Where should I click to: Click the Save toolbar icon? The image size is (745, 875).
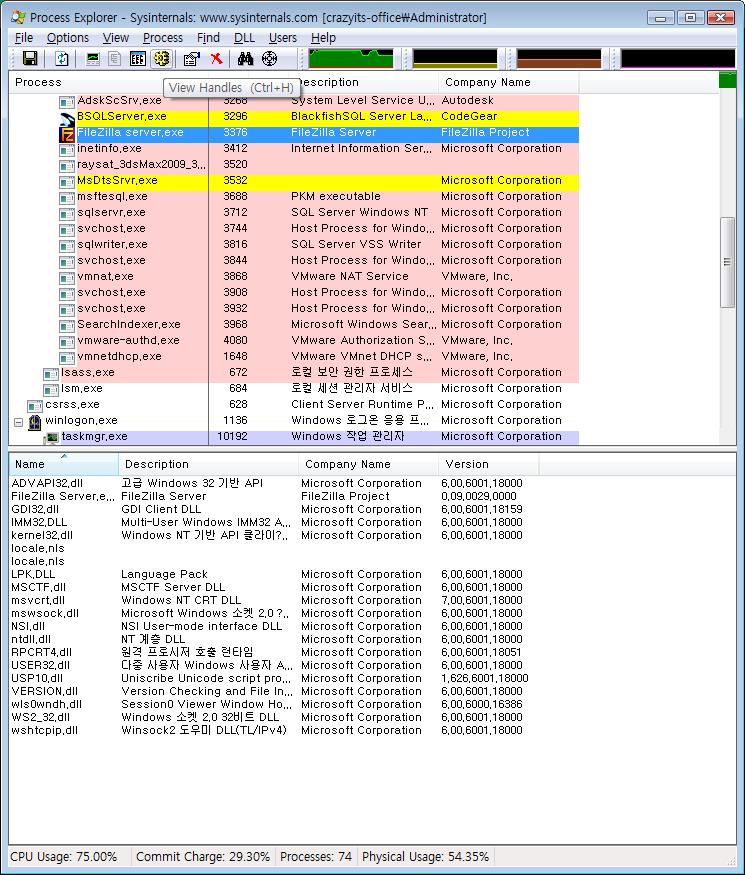pos(30,59)
